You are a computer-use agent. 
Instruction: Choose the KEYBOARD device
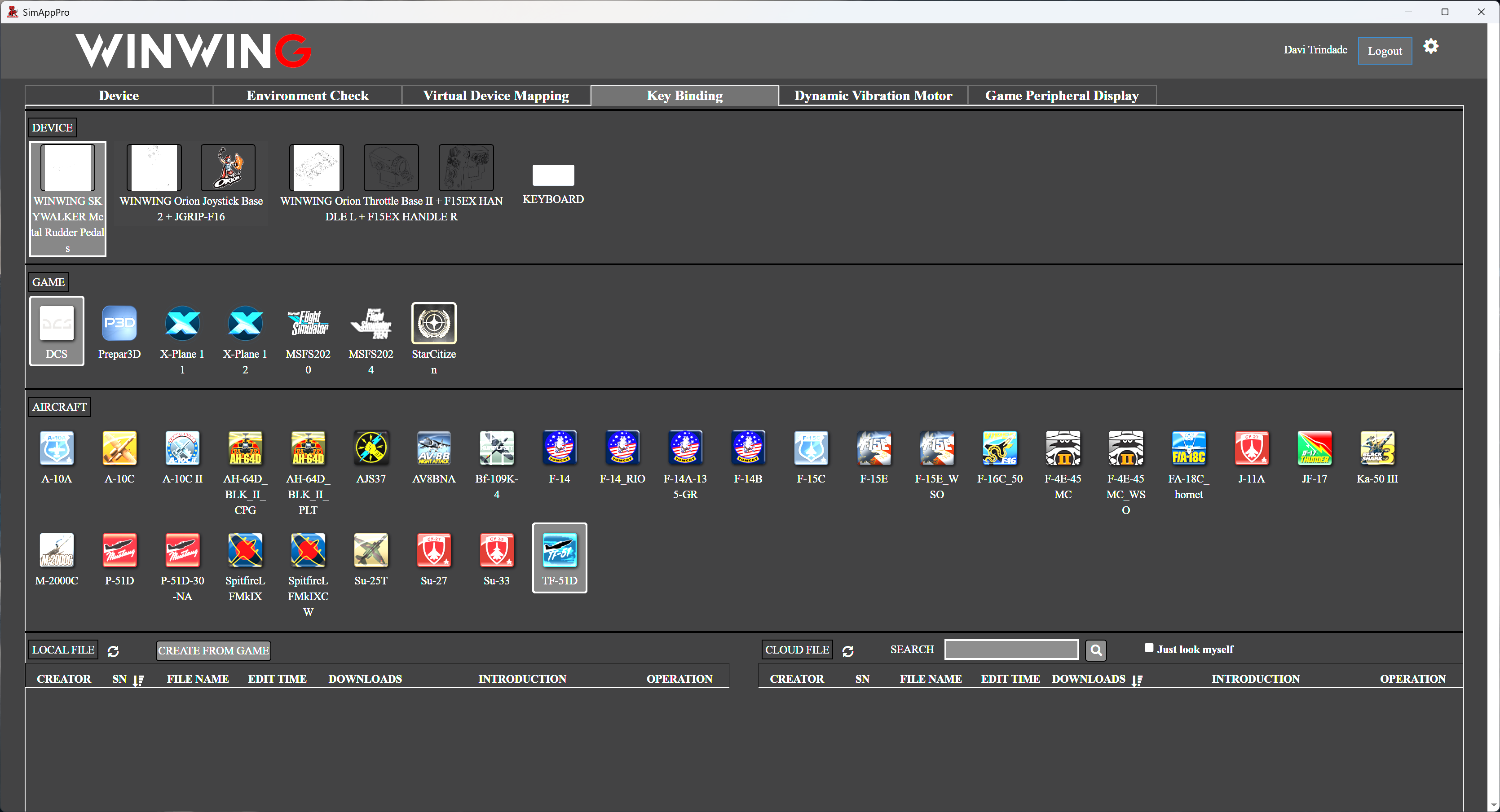coord(553,184)
